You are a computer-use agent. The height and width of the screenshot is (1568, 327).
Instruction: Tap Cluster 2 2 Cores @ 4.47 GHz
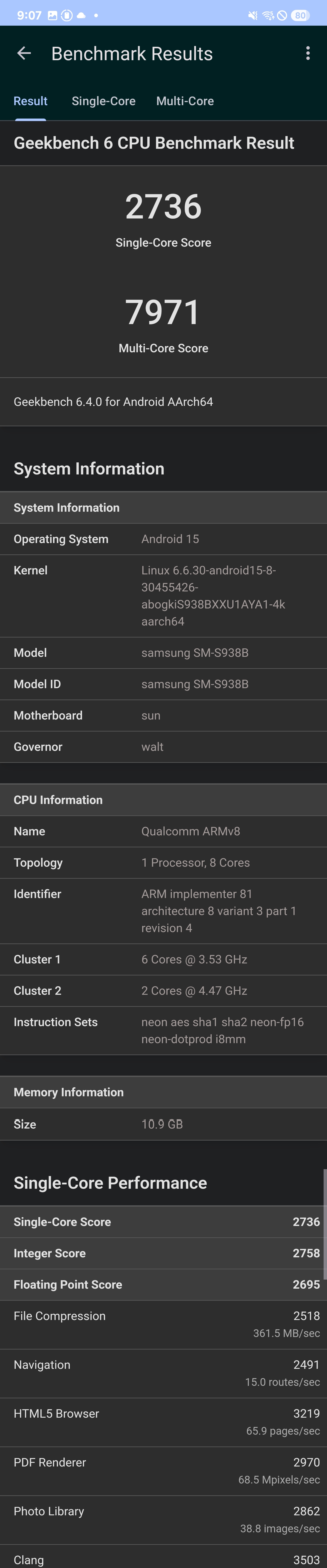coord(163,991)
